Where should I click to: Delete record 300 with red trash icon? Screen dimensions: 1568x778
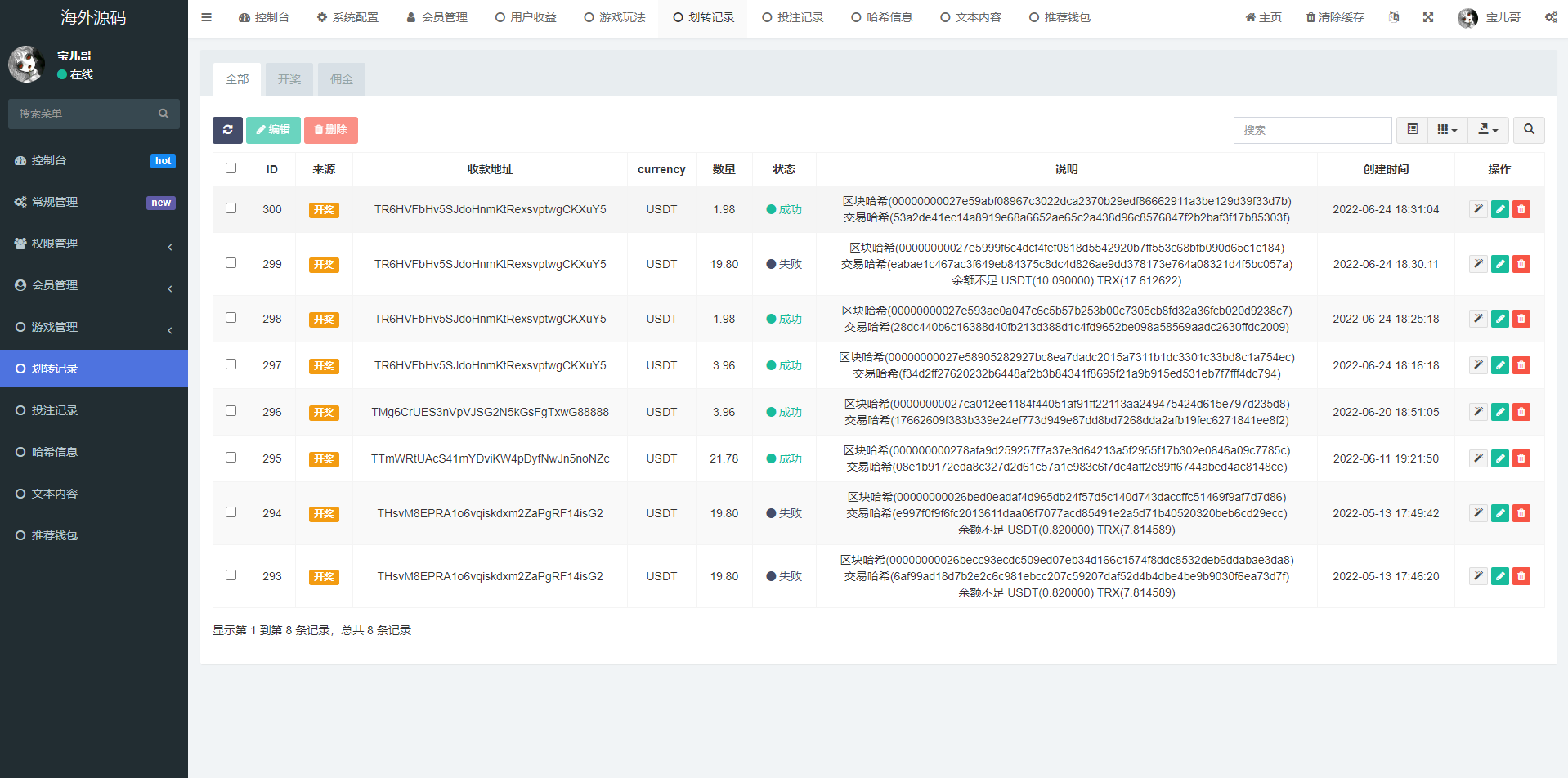click(x=1521, y=210)
